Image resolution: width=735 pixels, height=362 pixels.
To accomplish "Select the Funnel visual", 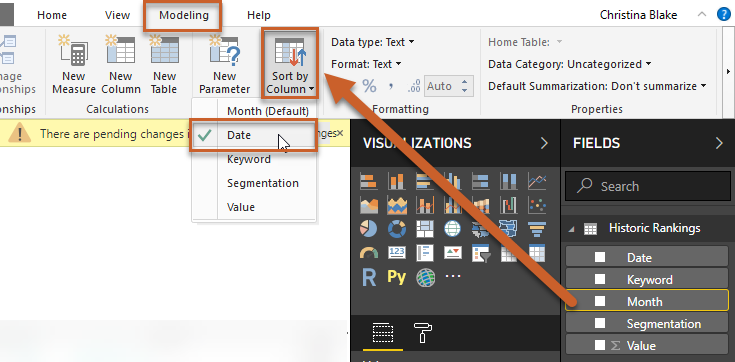I will (x=537, y=229).
